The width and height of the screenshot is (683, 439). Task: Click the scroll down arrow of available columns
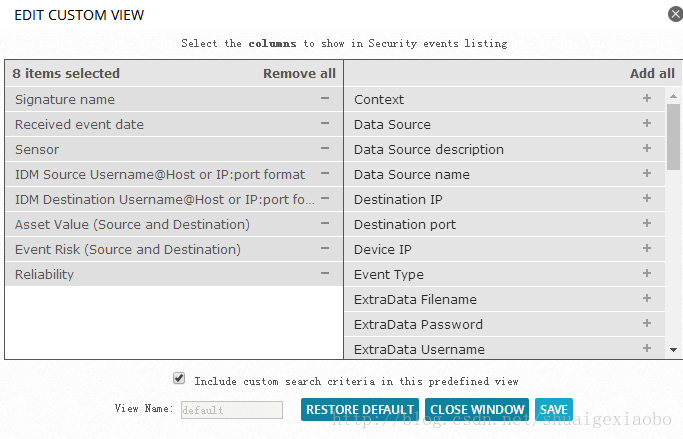point(673,350)
